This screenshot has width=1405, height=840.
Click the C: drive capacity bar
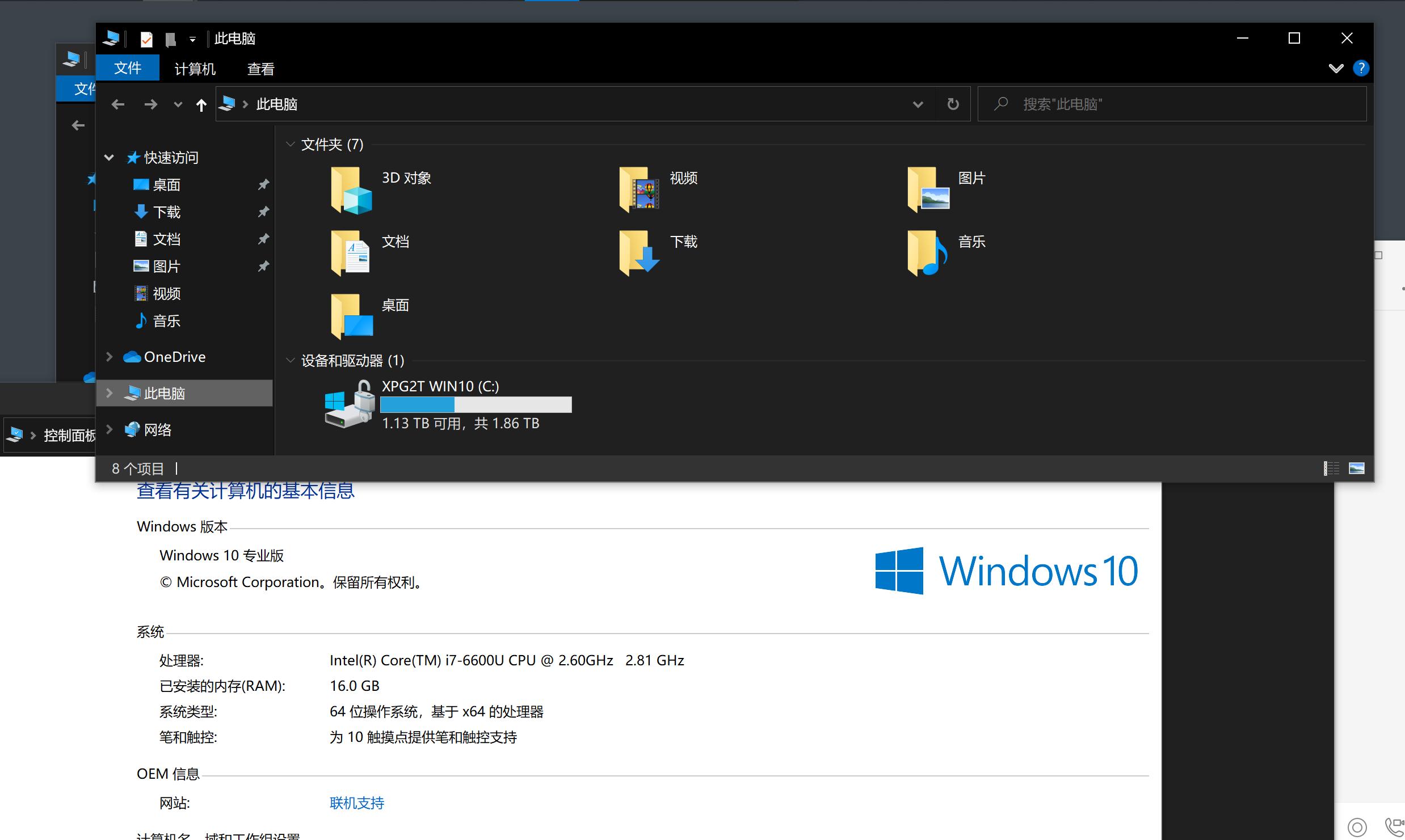[476, 404]
